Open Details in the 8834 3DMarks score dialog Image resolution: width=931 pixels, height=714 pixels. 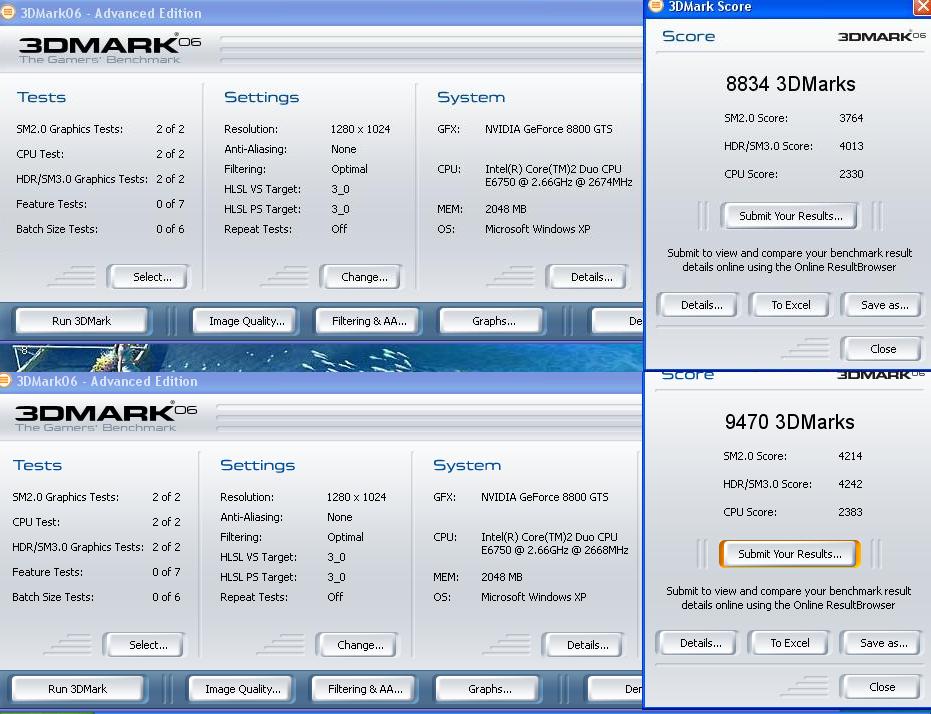pyautogui.click(x=701, y=305)
